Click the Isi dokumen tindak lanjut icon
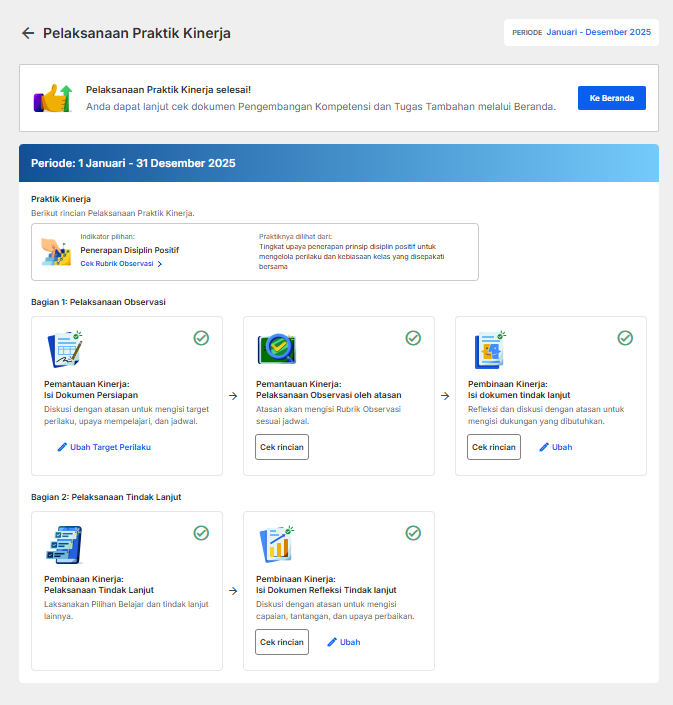This screenshot has height=705, width=673. (490, 350)
